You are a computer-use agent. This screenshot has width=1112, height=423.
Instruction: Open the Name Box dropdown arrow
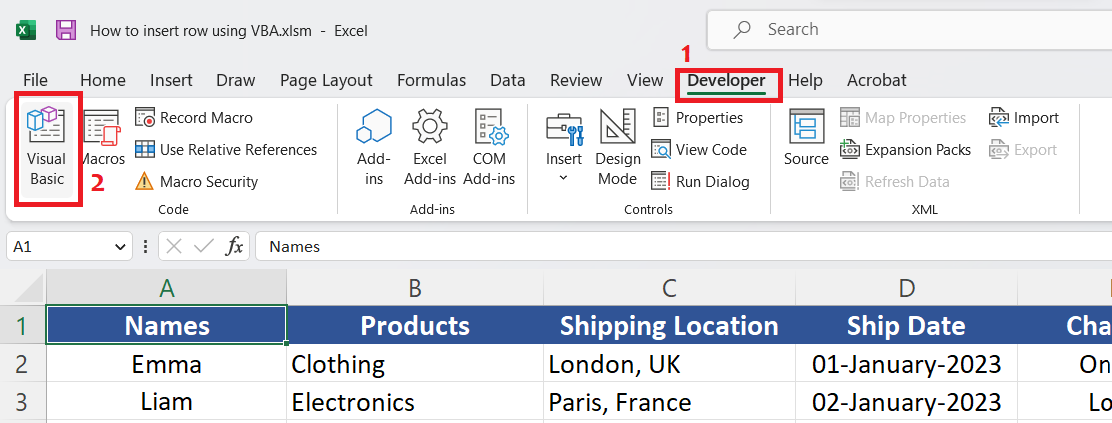pos(121,246)
